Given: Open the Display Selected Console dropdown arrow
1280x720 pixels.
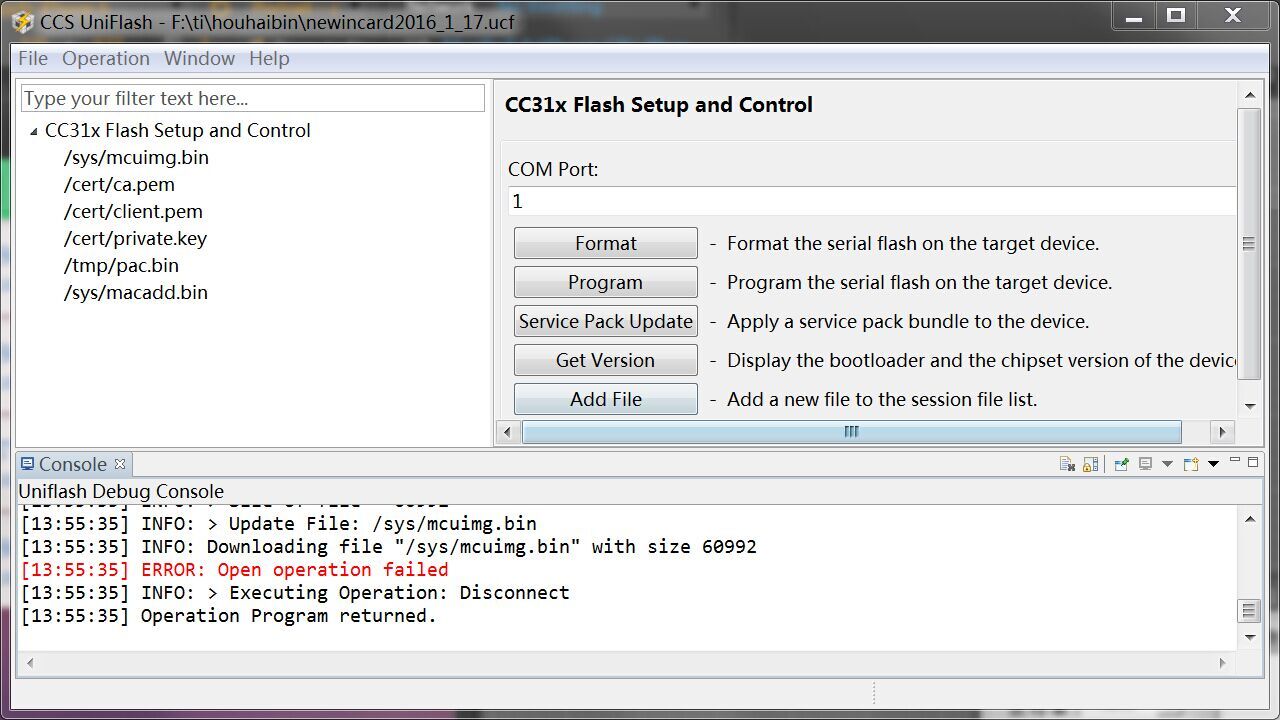Looking at the screenshot, I should point(1167,464).
